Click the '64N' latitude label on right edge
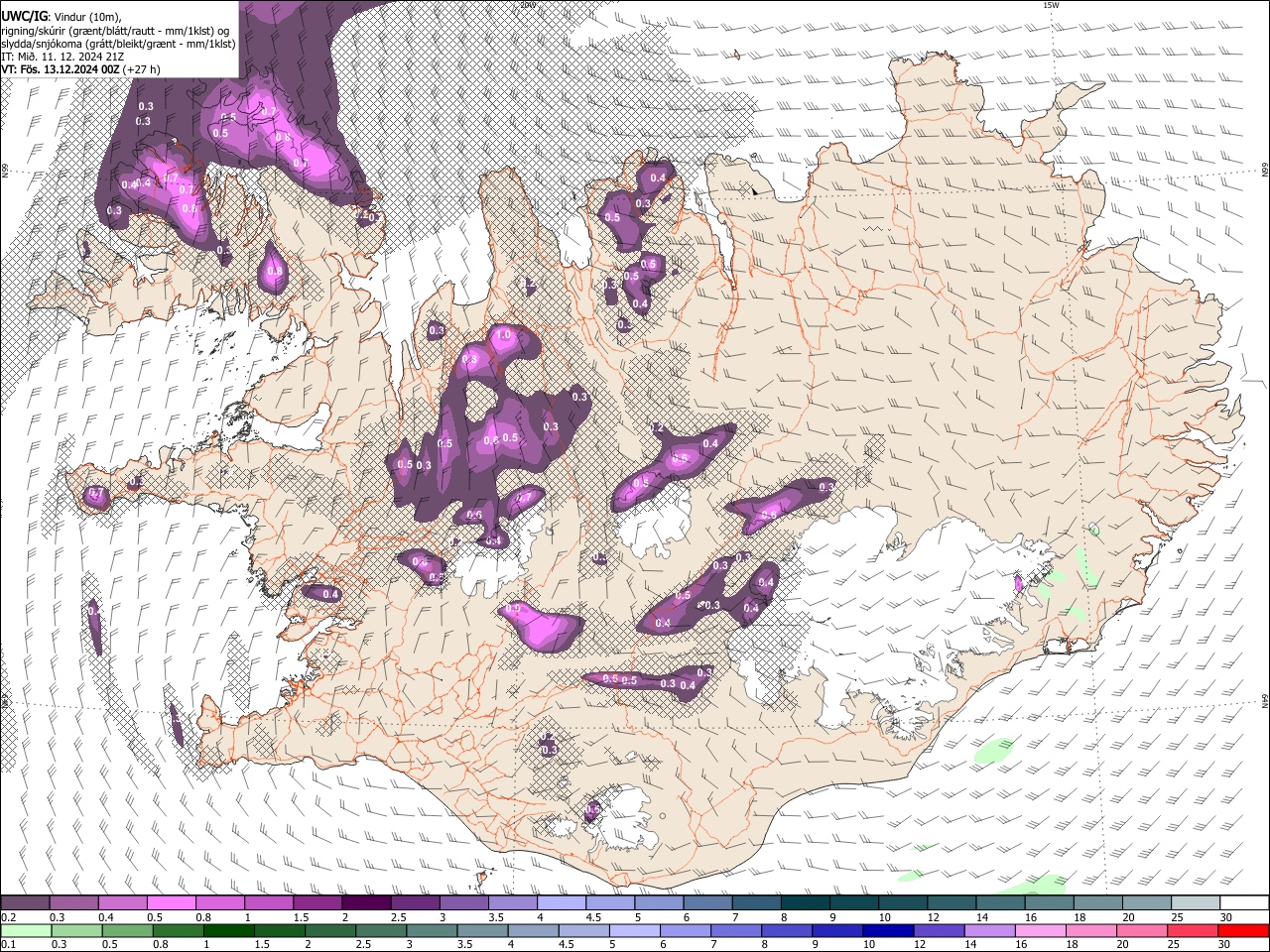 1265,700
